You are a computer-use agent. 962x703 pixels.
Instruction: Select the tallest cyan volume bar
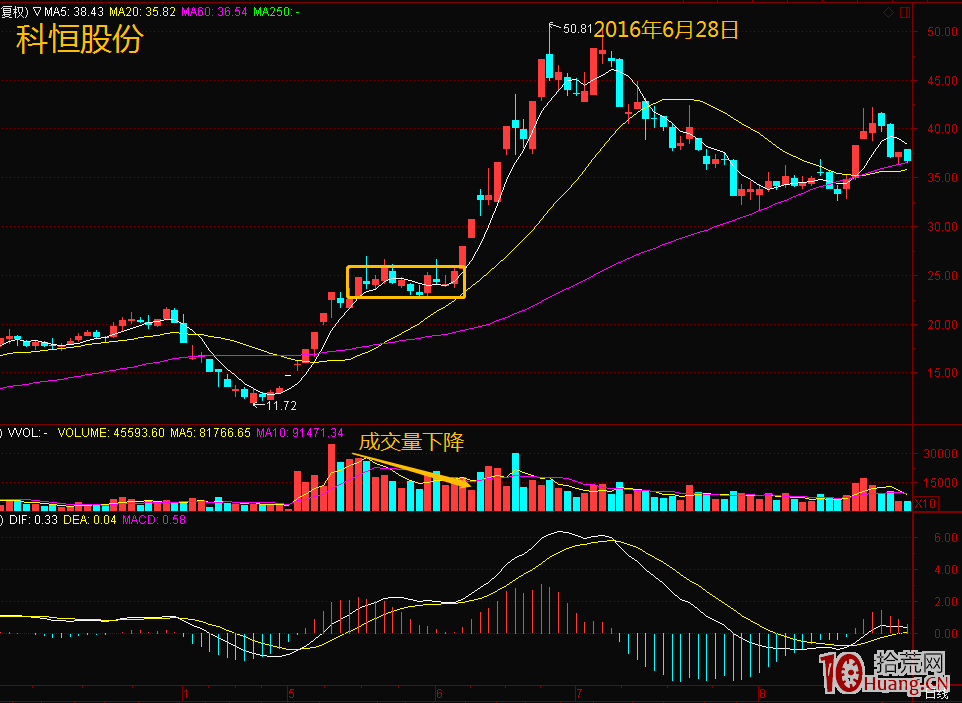click(x=515, y=482)
